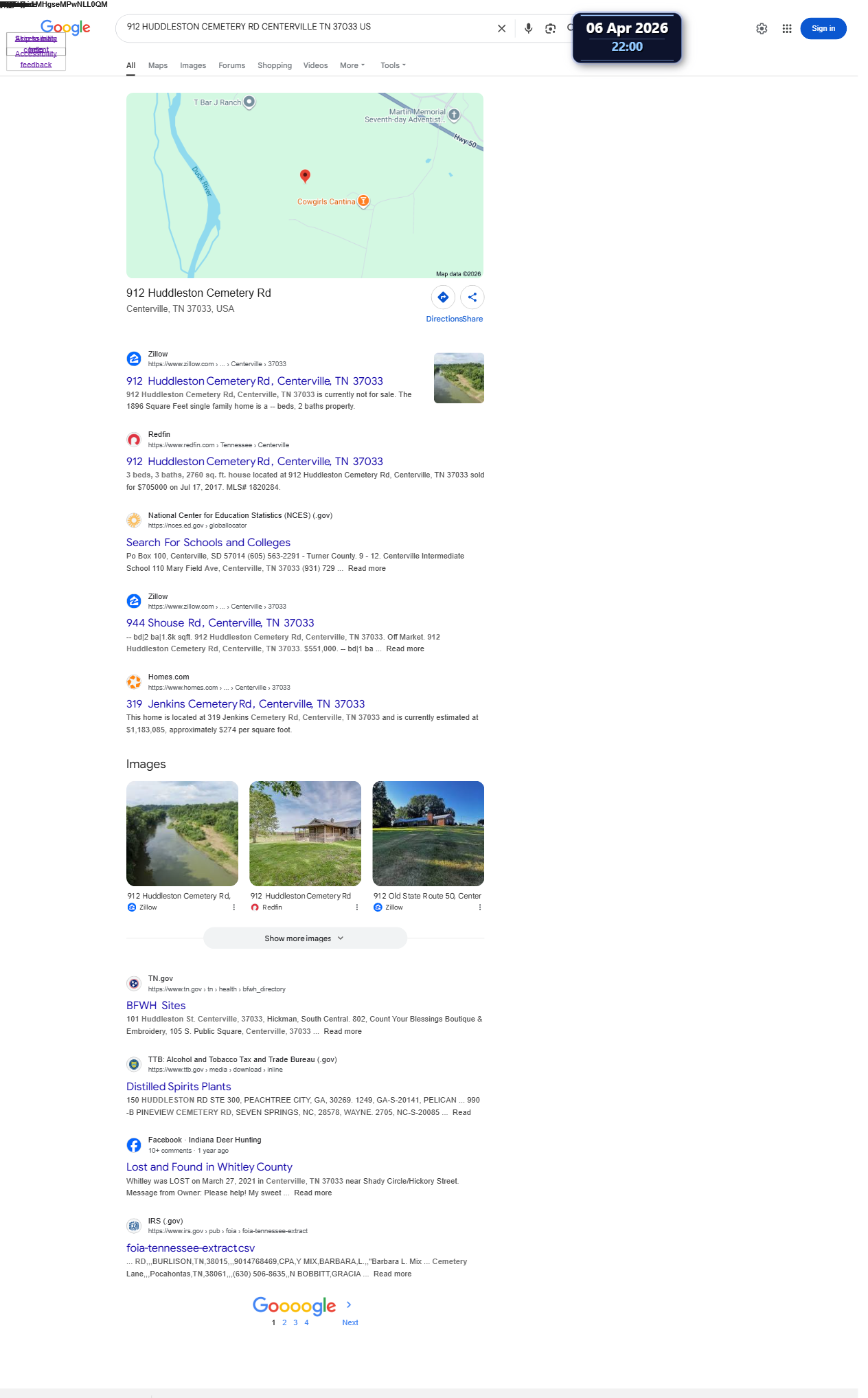This screenshot has width=868, height=1398.
Task: Open options menu for Redfin image
Action: [x=357, y=907]
